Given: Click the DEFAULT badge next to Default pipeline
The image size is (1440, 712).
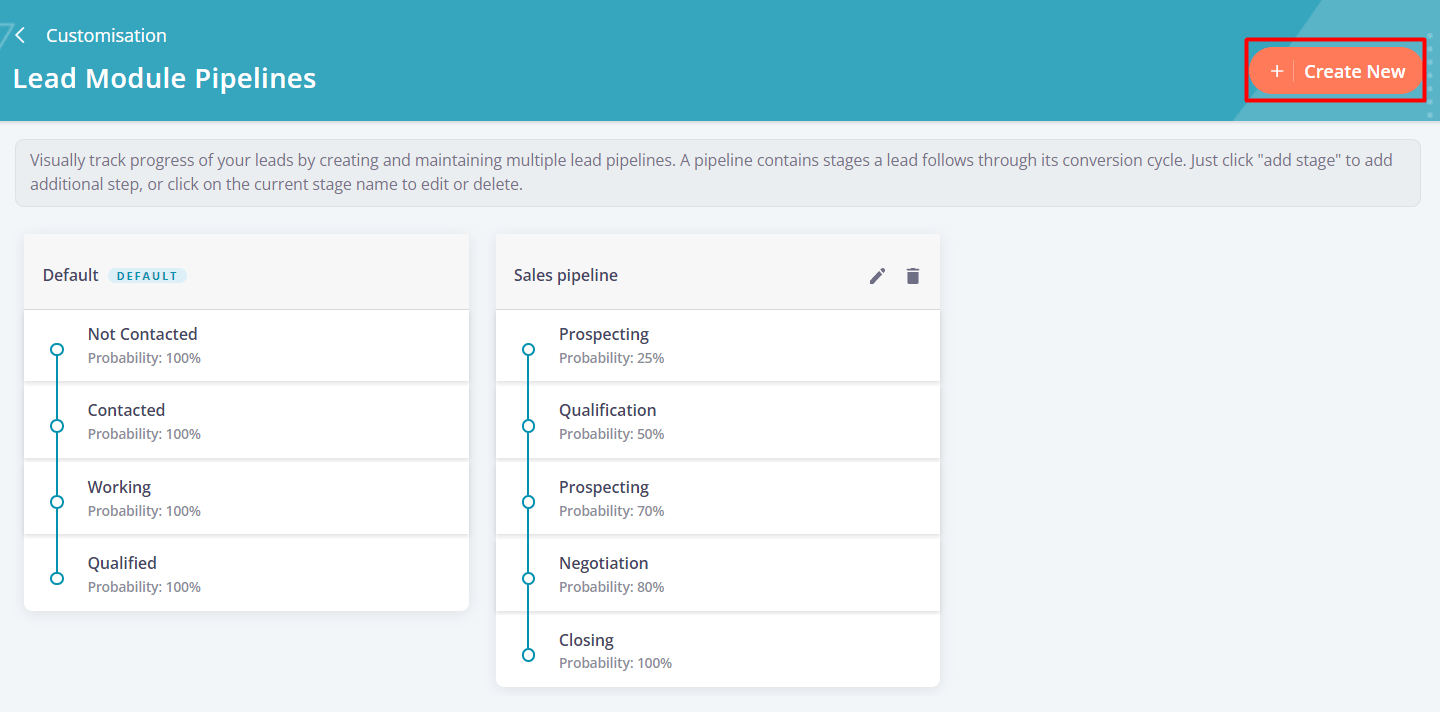Looking at the screenshot, I should tap(146, 275).
